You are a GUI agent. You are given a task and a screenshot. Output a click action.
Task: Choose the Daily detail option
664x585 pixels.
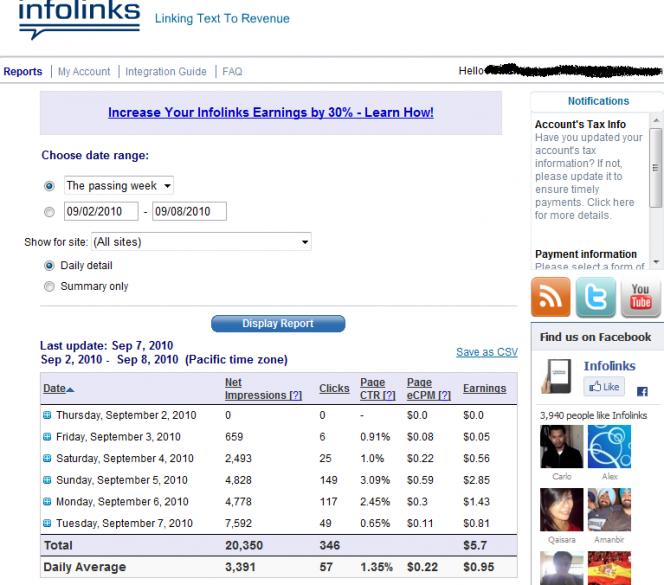pos(49,266)
